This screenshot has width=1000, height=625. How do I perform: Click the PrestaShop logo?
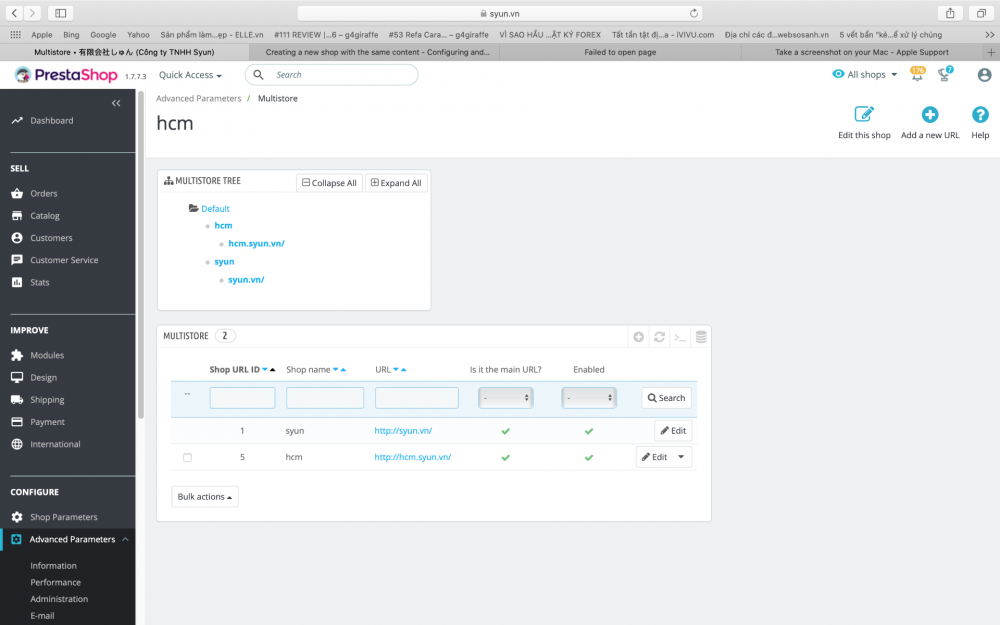[x=66, y=75]
